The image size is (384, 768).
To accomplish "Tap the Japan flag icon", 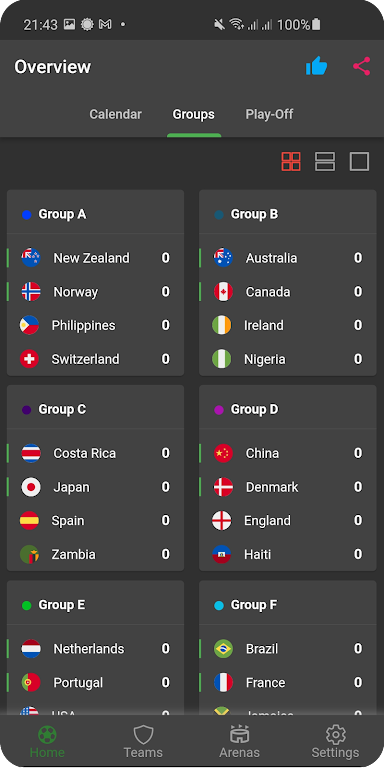I will (x=31, y=487).
